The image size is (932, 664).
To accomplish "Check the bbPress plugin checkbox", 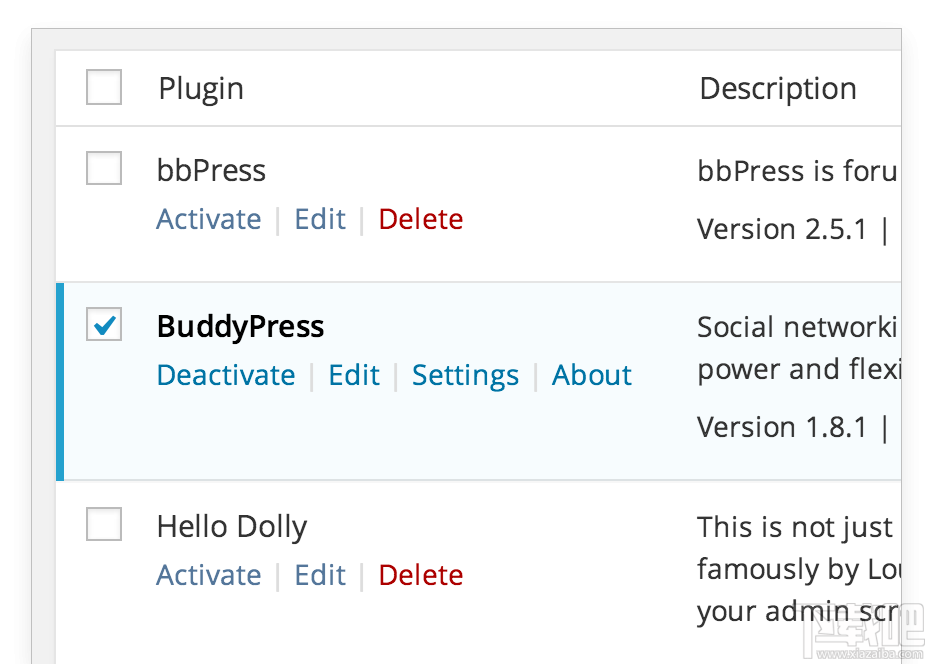I will 103,168.
